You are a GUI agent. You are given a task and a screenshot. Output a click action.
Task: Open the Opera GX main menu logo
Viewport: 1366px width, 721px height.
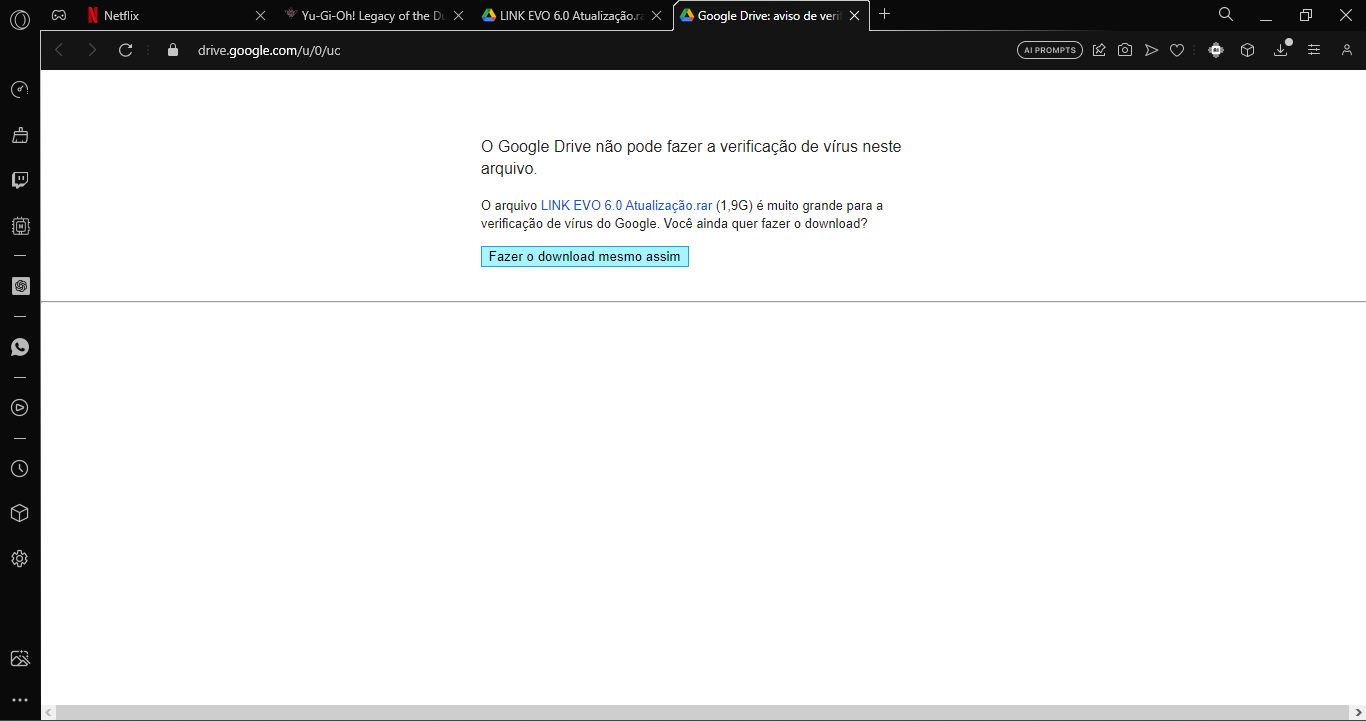[20, 19]
